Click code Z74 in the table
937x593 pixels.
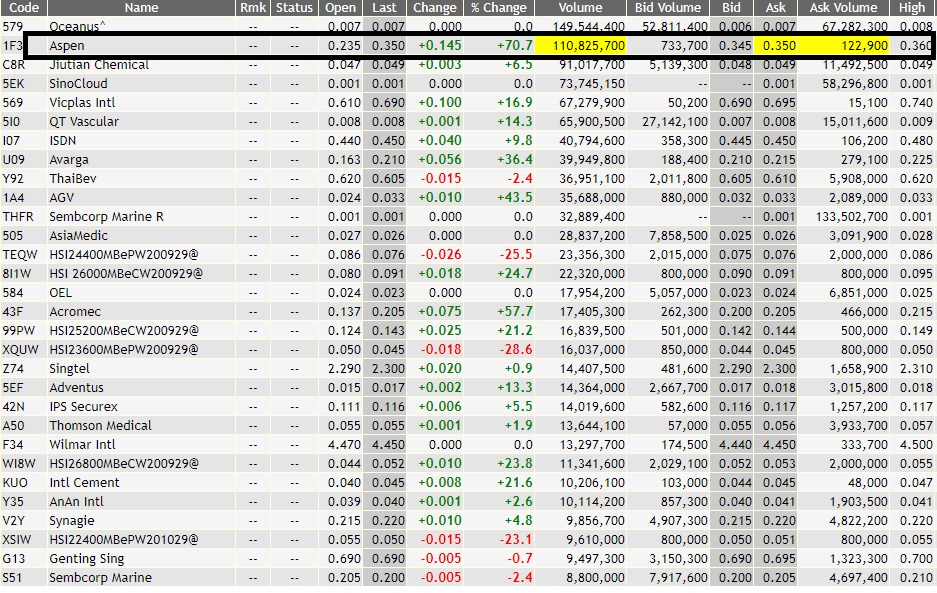point(13,369)
